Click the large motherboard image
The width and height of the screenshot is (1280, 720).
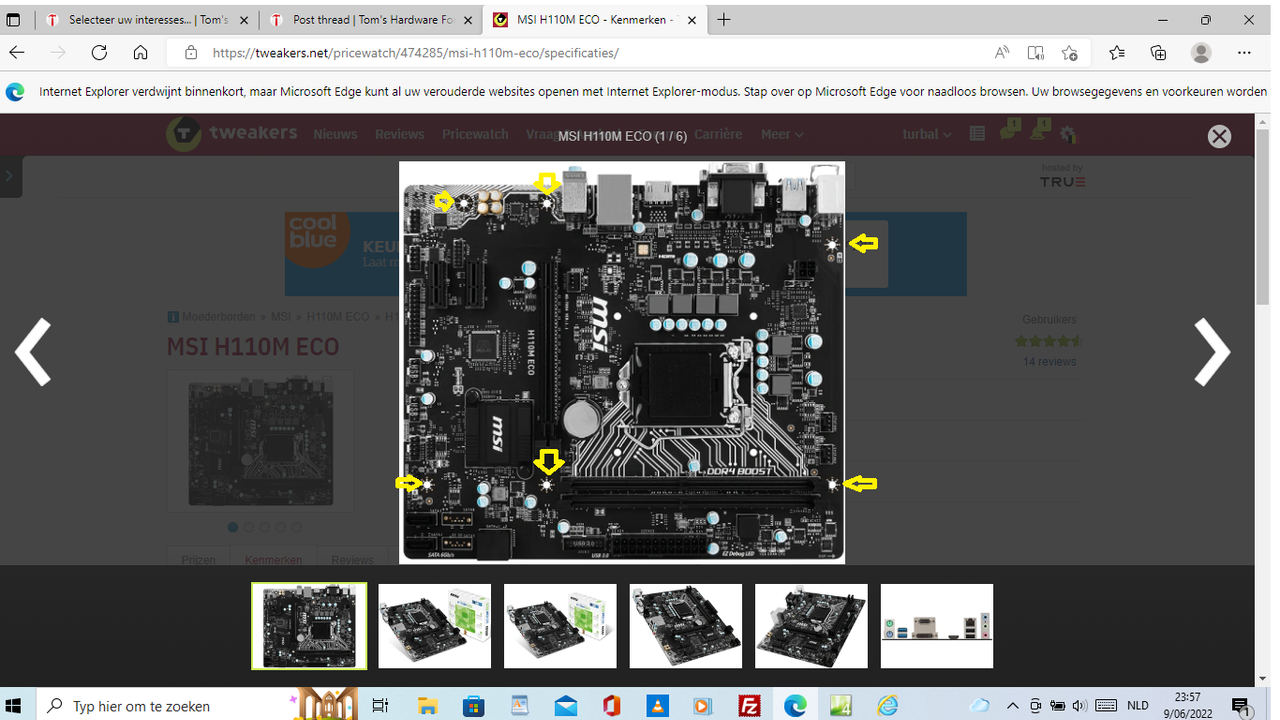click(622, 362)
